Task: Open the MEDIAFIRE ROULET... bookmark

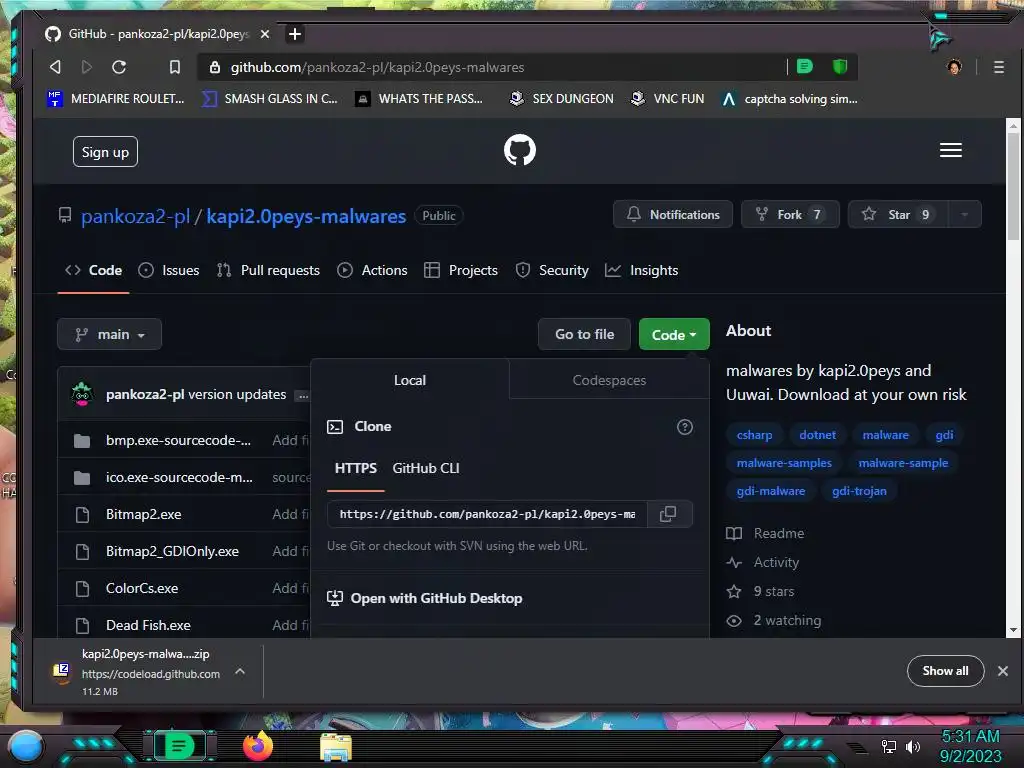Action: [x=116, y=99]
